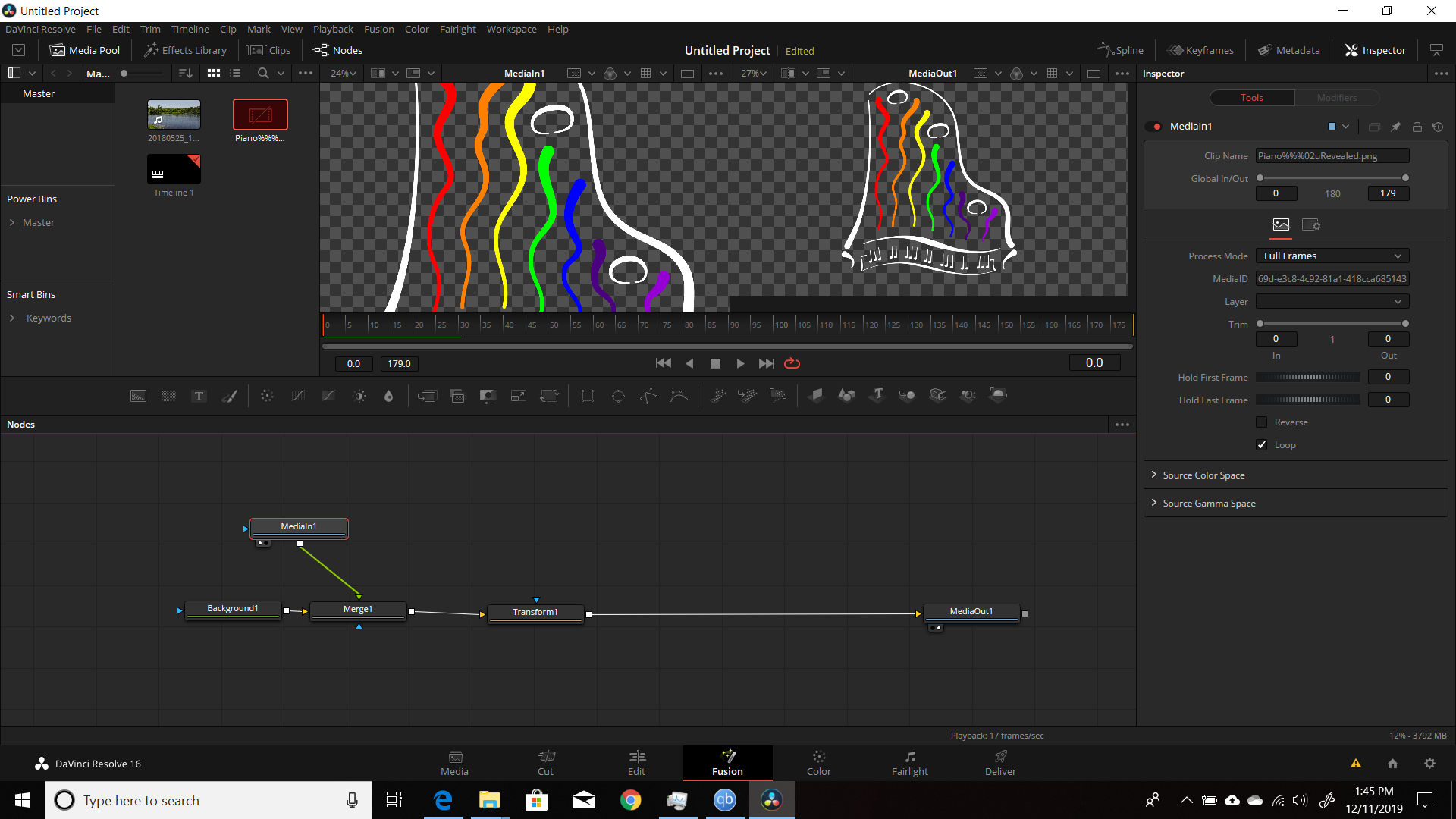The height and width of the screenshot is (819, 1456).
Task: Open Process Mode dropdown
Action: 1332,256
